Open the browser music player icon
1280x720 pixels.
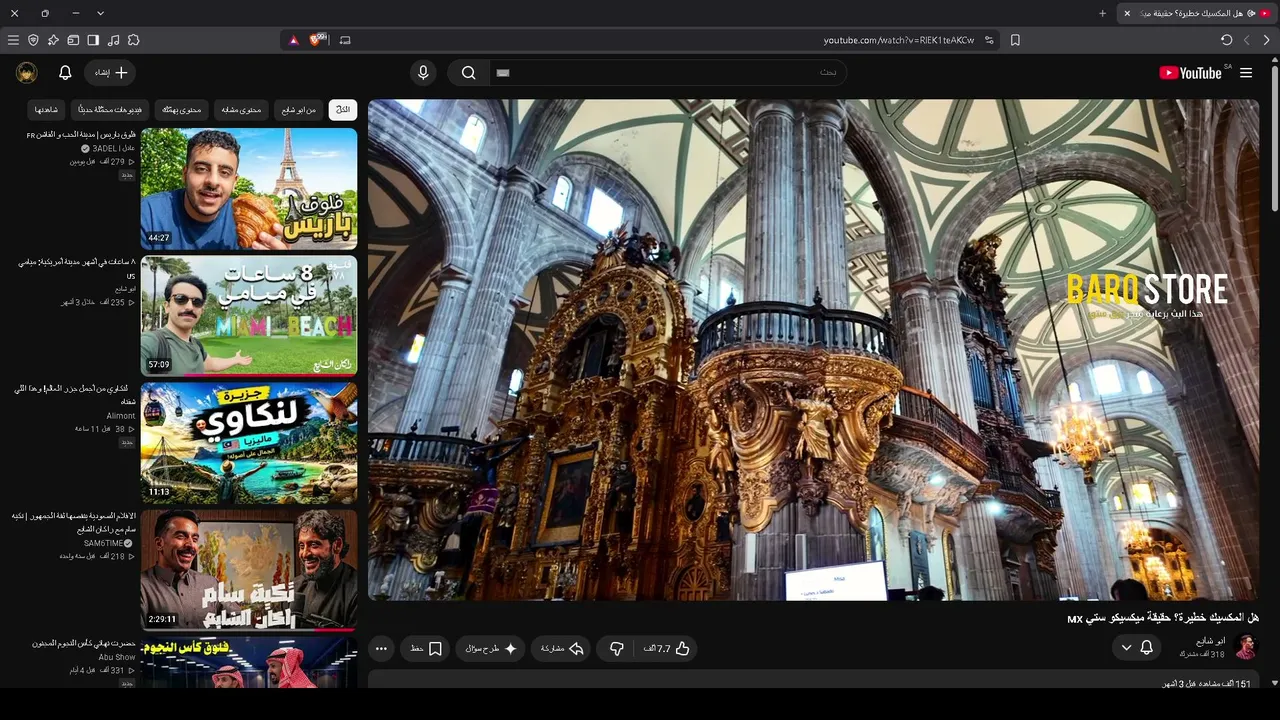pos(113,40)
